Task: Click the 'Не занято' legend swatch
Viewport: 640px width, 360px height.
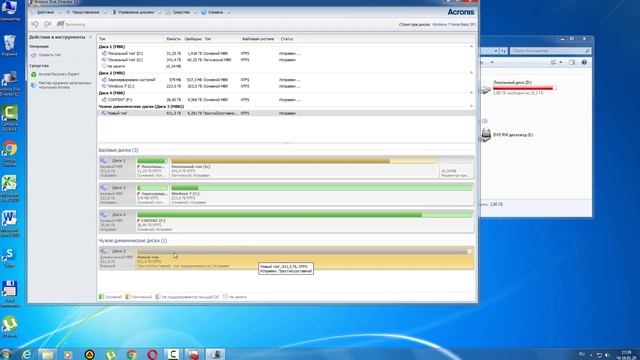Action: pyautogui.click(x=225, y=297)
